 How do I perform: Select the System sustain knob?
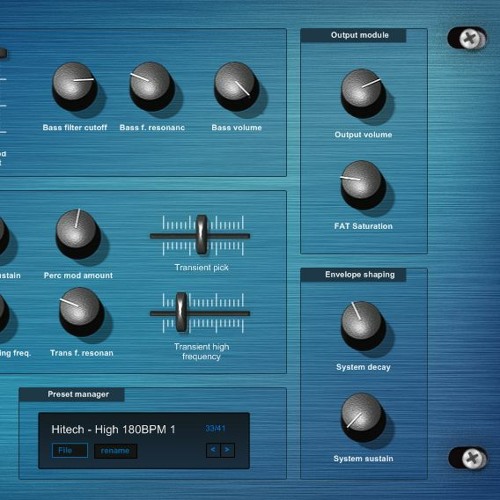tap(363, 417)
